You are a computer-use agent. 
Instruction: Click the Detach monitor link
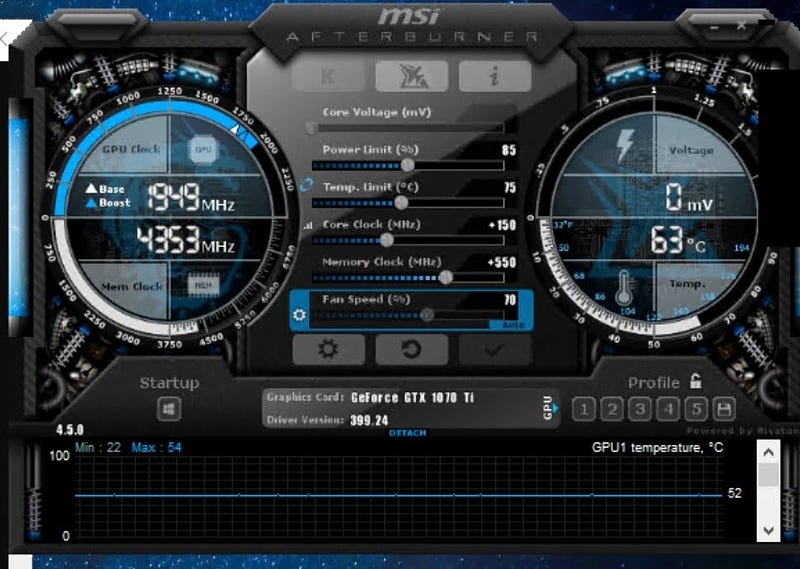click(407, 433)
